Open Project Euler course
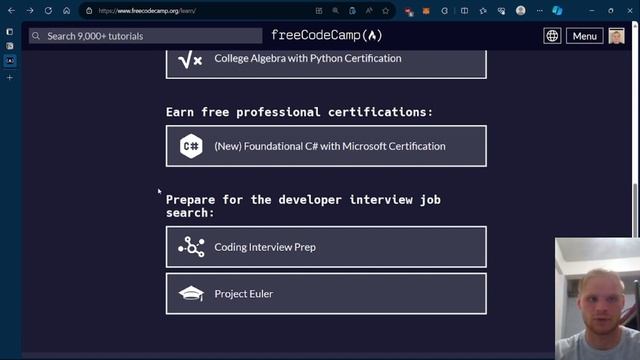640x360 pixels. coord(326,294)
